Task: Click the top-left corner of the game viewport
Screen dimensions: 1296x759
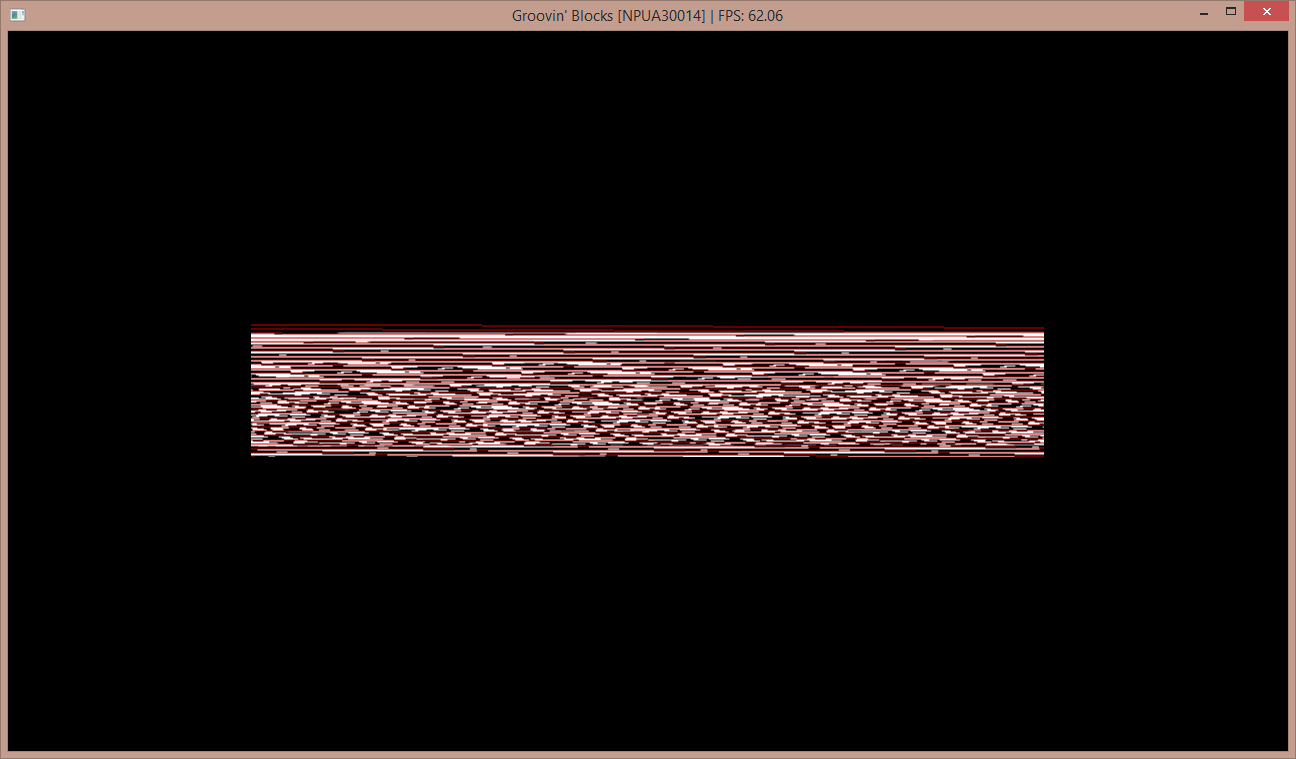Action: coord(12,35)
